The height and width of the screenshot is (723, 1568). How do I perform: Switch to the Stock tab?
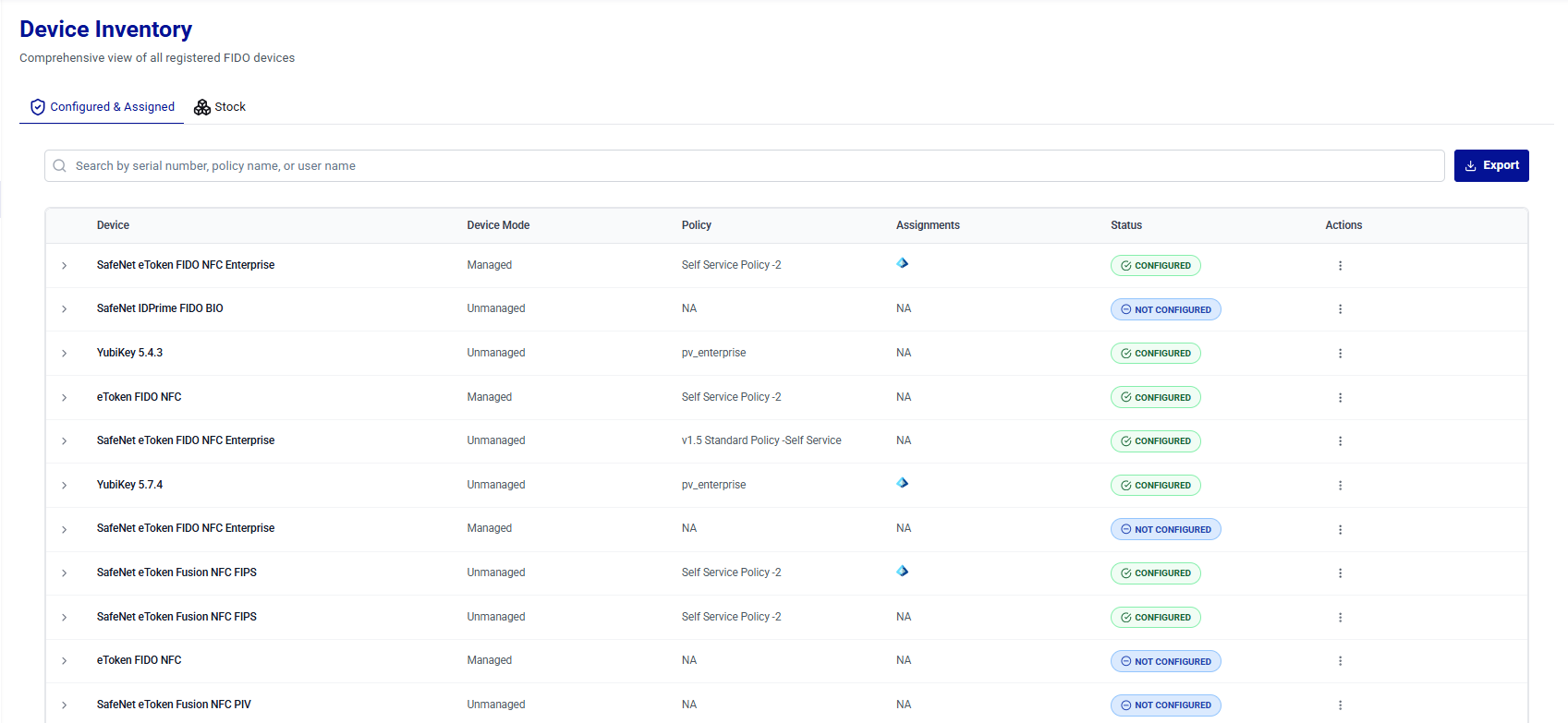[220, 107]
